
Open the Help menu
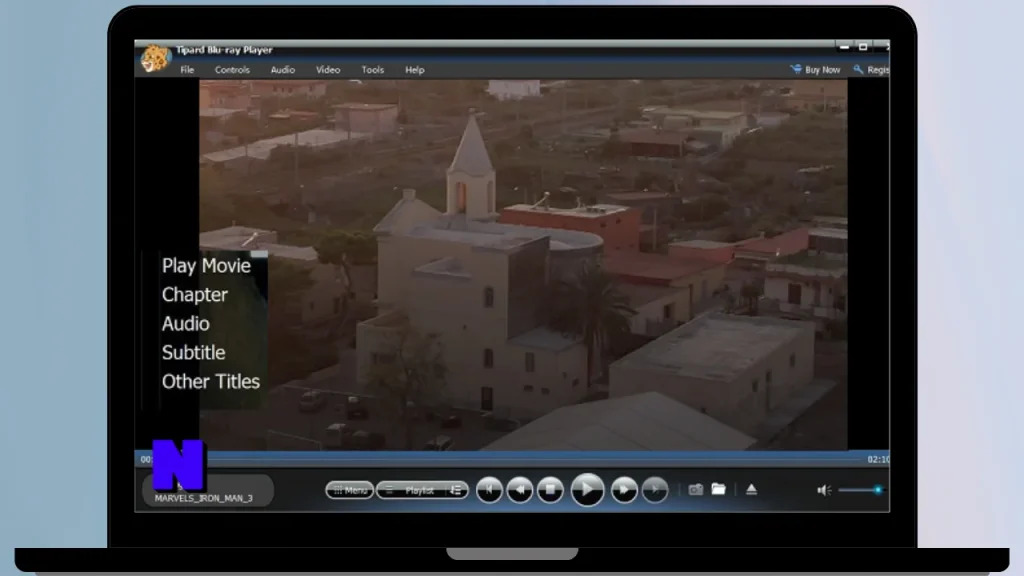pyautogui.click(x=415, y=70)
